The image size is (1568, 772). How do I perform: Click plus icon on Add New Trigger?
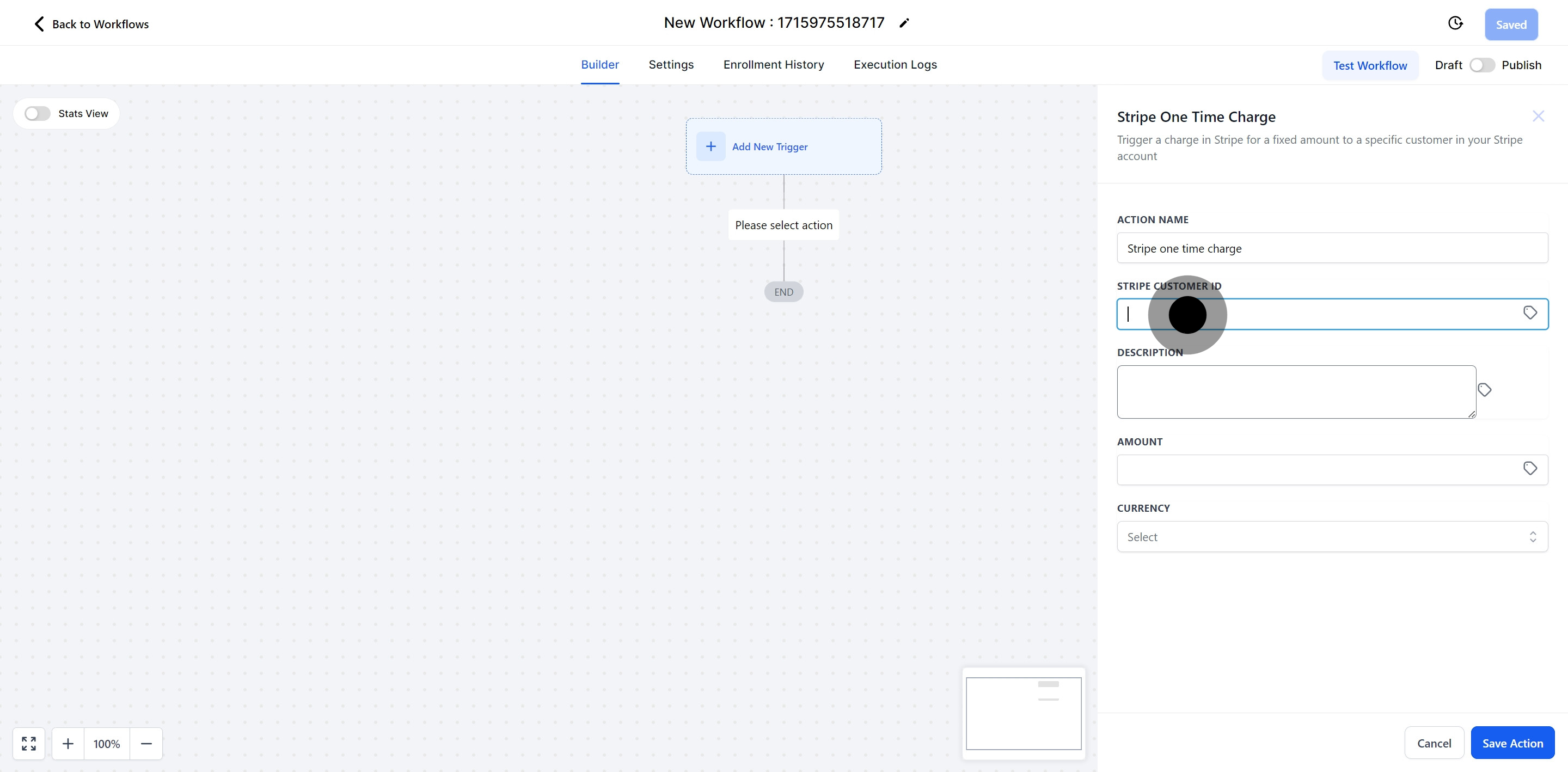click(710, 147)
